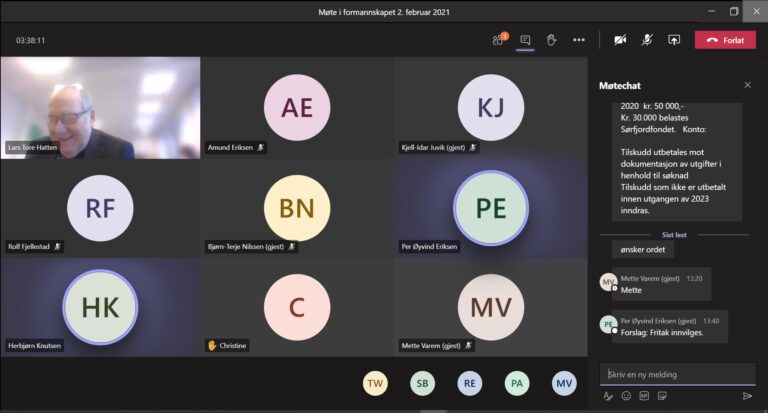Select Per Øyvind Eriksen's participant tile

490,207
